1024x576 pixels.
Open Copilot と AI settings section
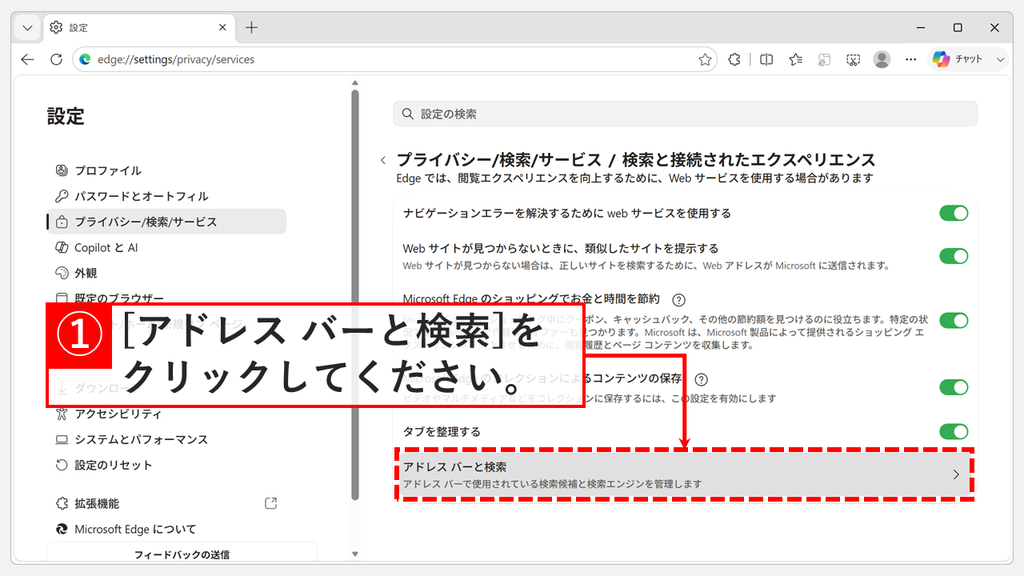[x=167, y=248]
